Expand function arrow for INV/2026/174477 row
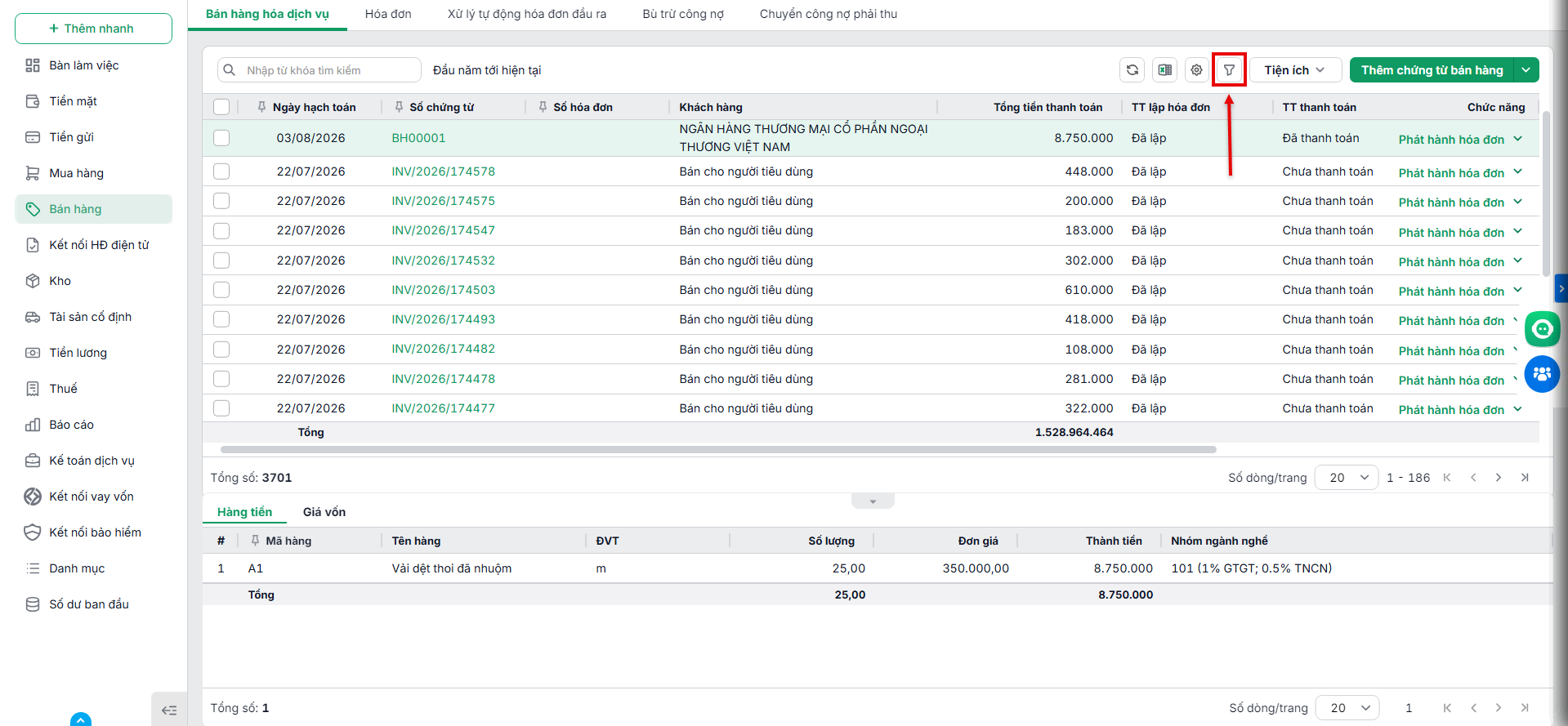 (x=1517, y=409)
